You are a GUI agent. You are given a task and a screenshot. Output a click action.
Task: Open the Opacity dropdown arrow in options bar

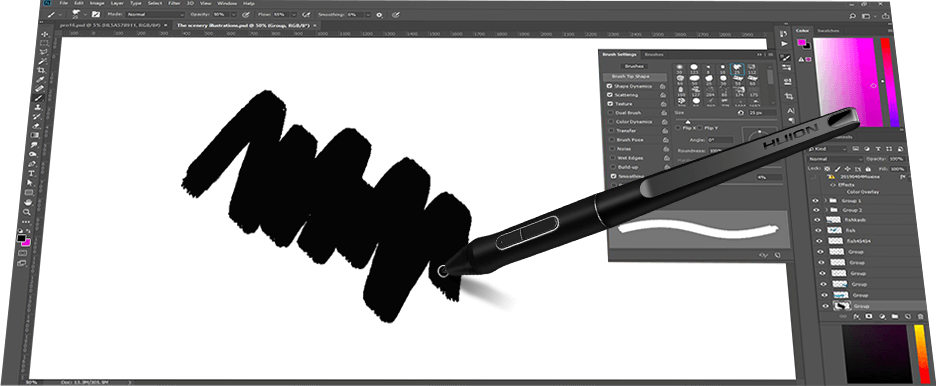click(233, 15)
